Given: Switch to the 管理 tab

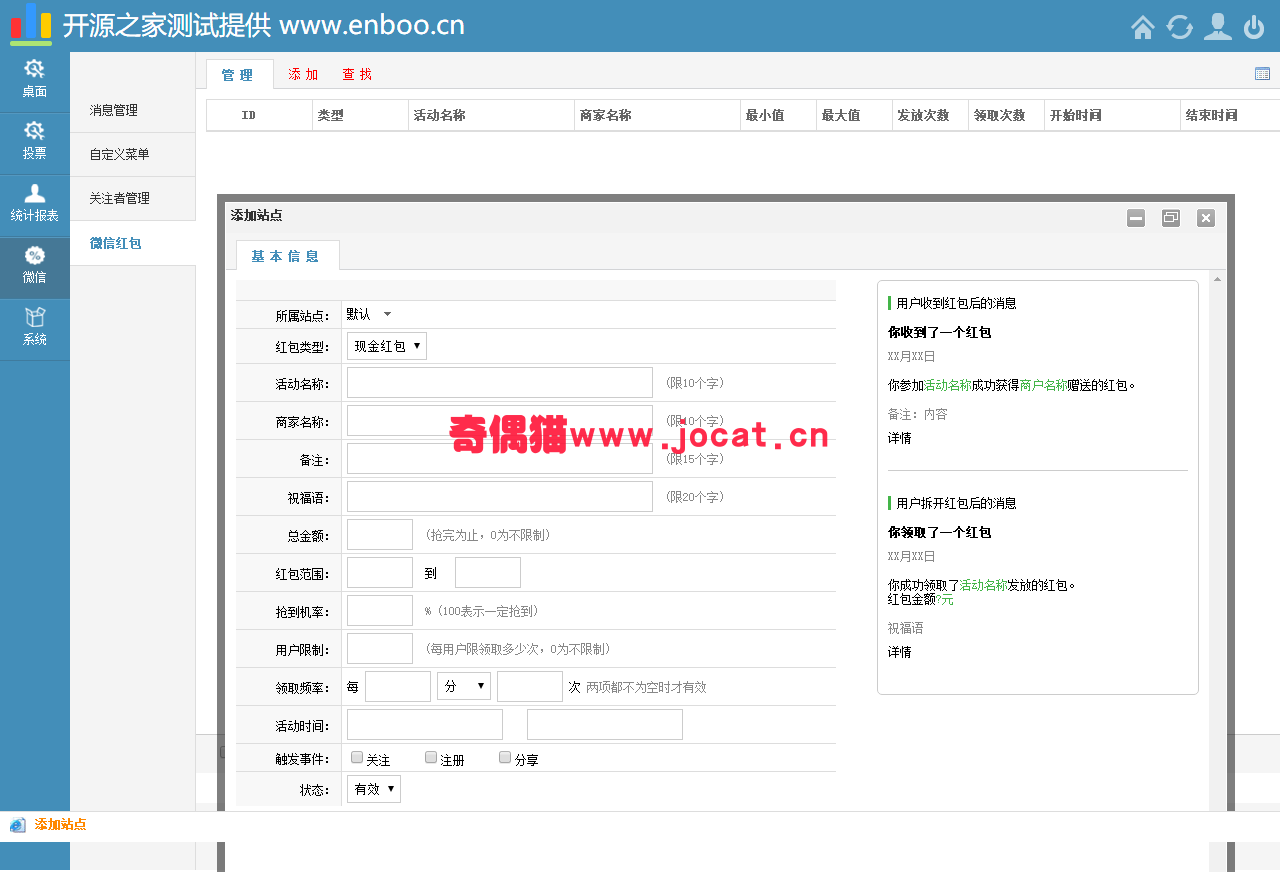Looking at the screenshot, I should tap(238, 75).
